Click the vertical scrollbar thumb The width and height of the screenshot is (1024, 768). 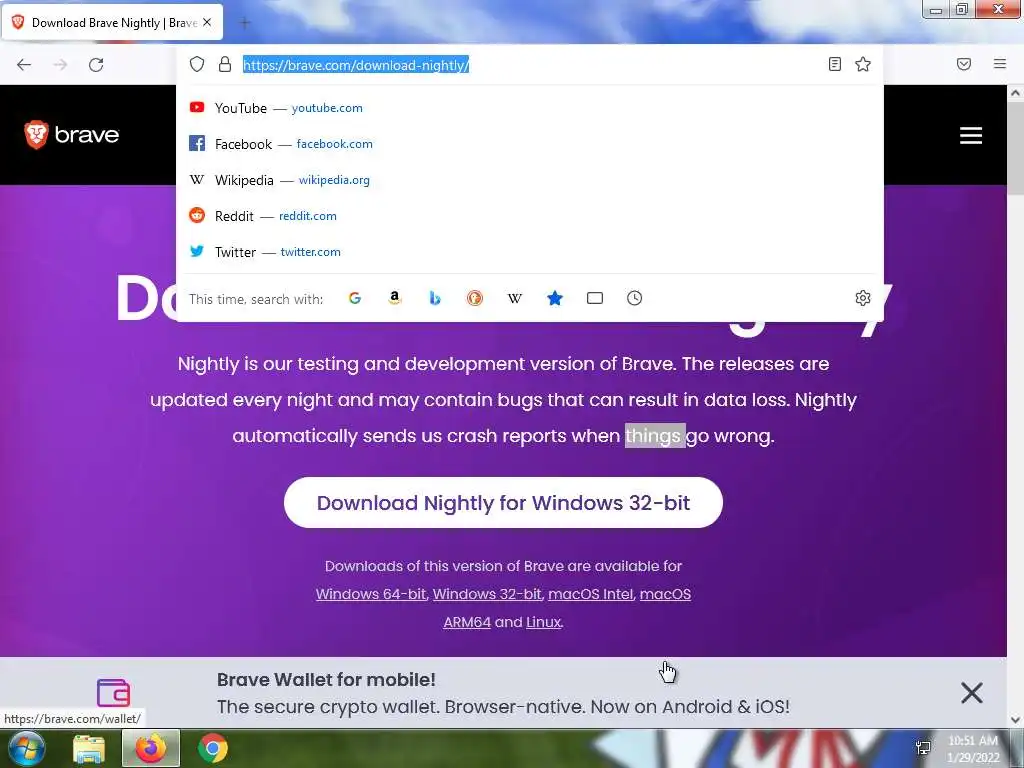point(1015,150)
